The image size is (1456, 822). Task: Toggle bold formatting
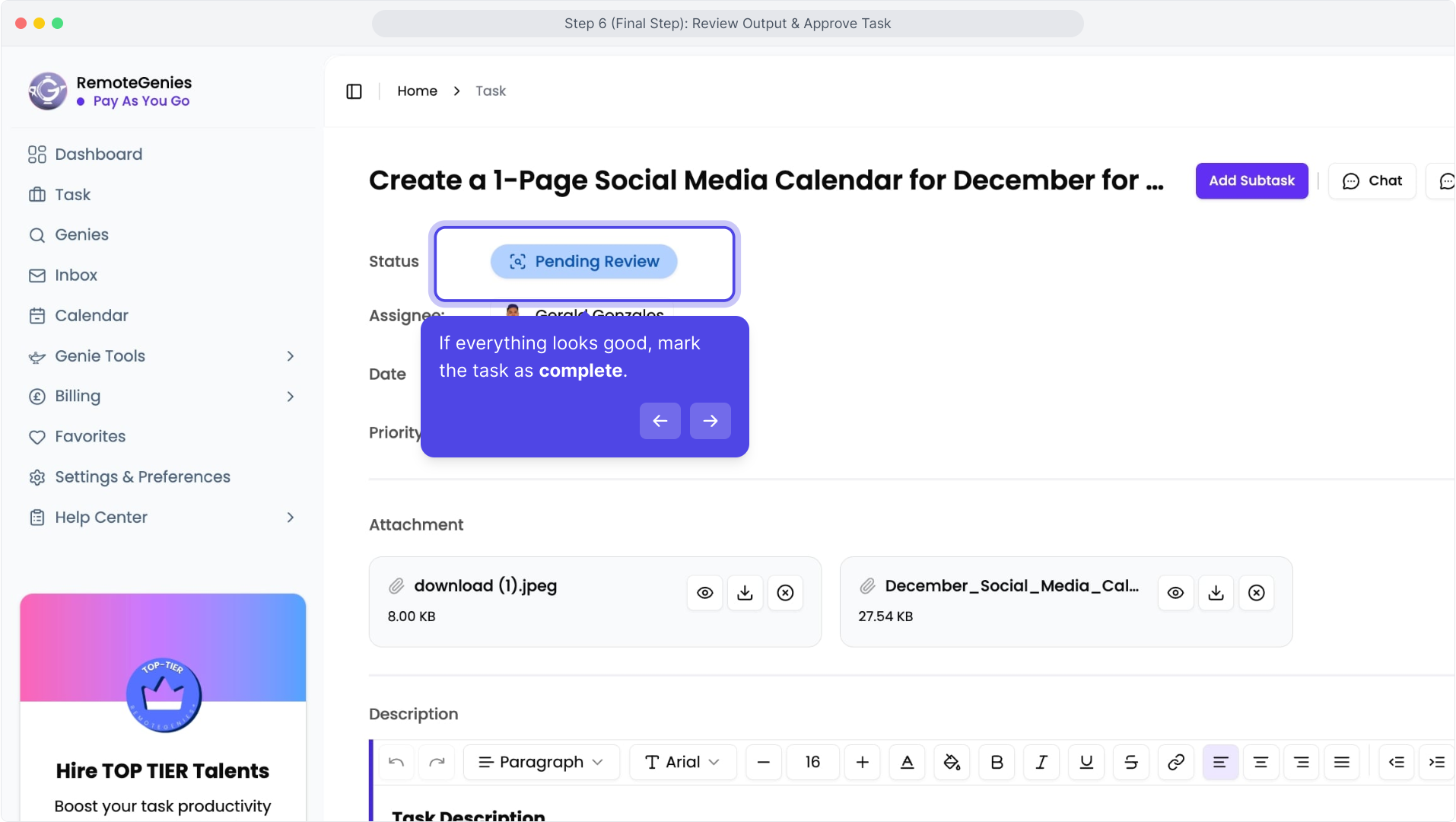click(997, 762)
